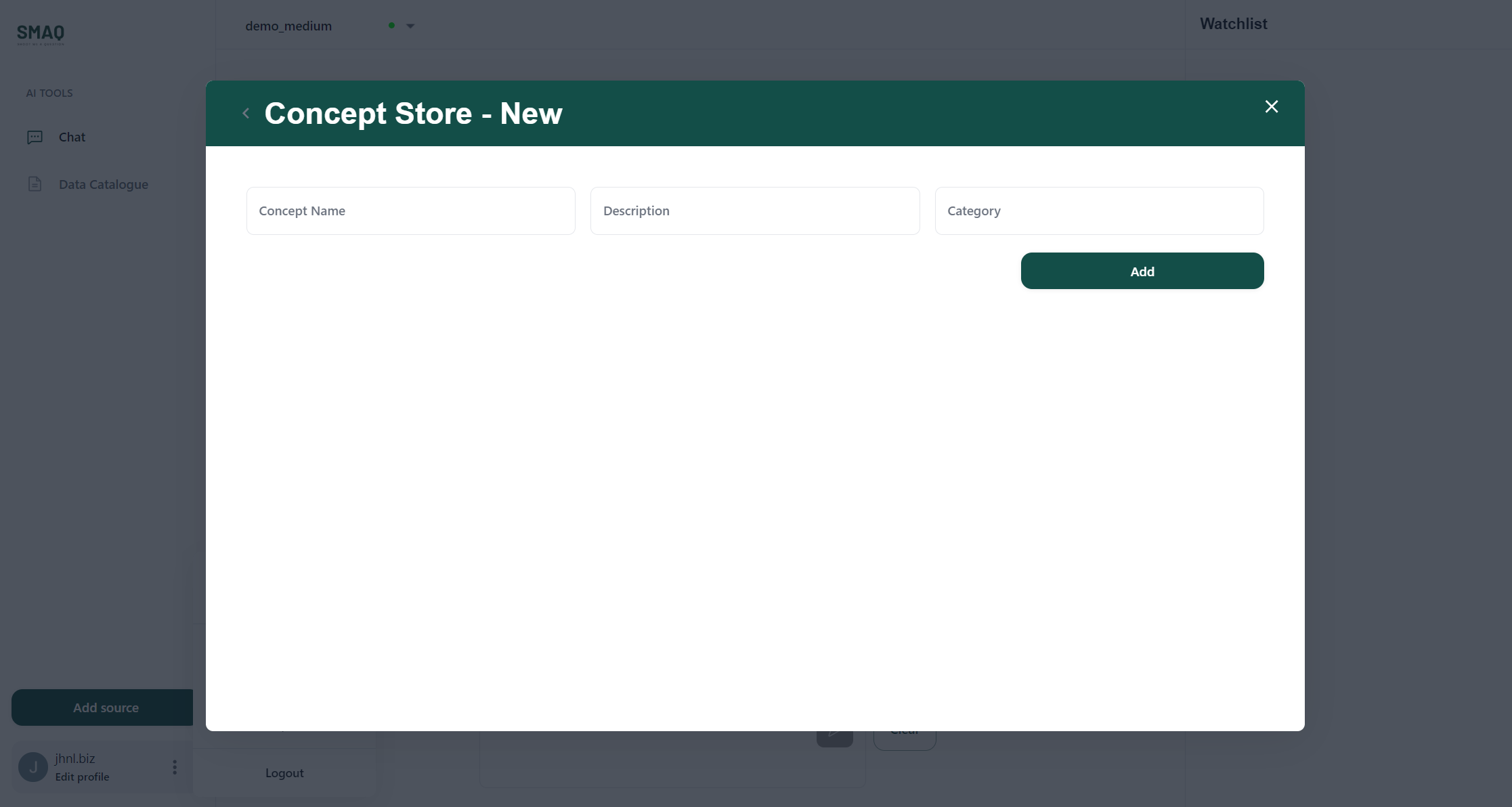Close the Concept Store dialog
The image size is (1512, 807).
[x=1271, y=107]
